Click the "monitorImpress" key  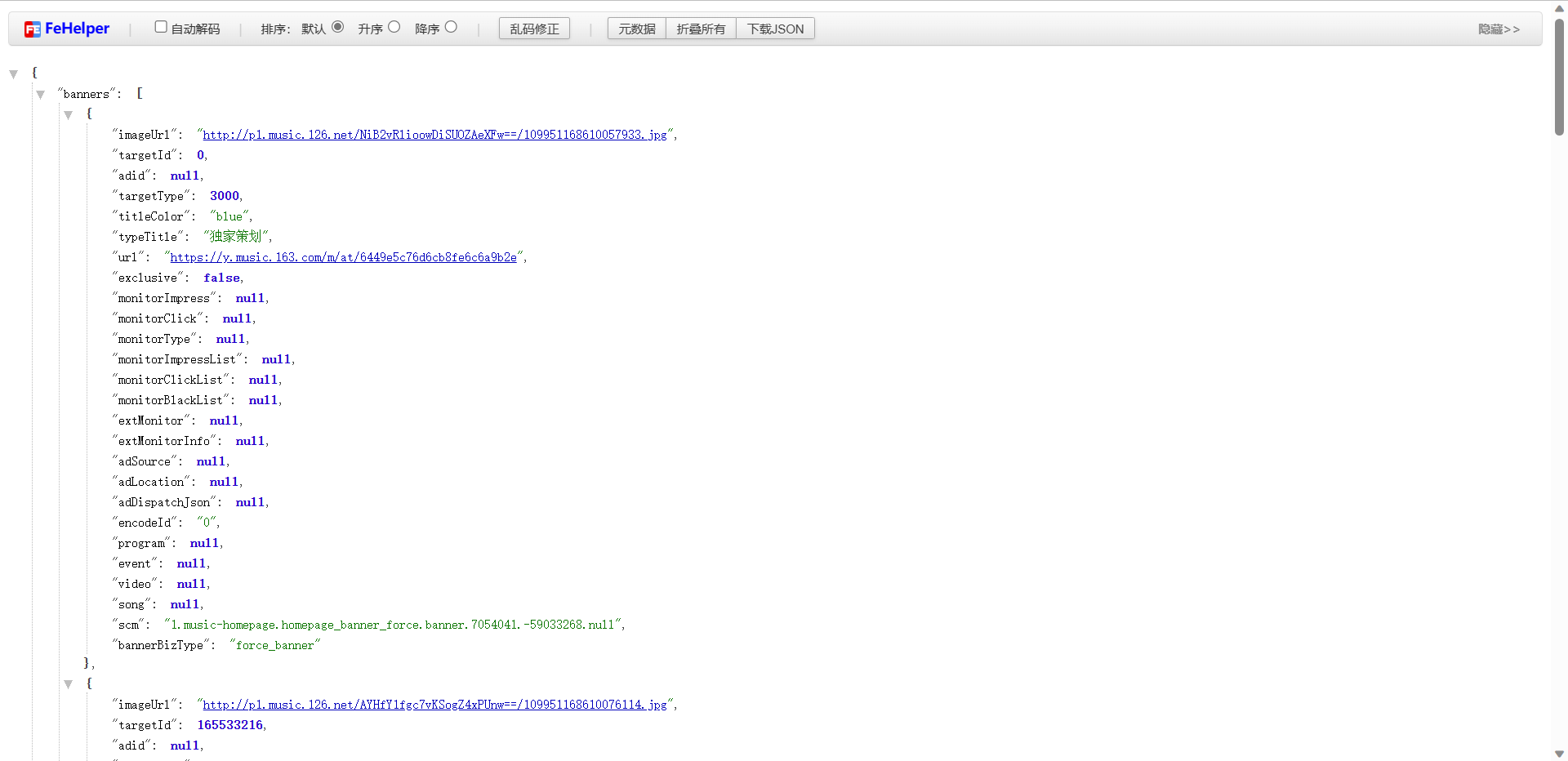[x=164, y=298]
